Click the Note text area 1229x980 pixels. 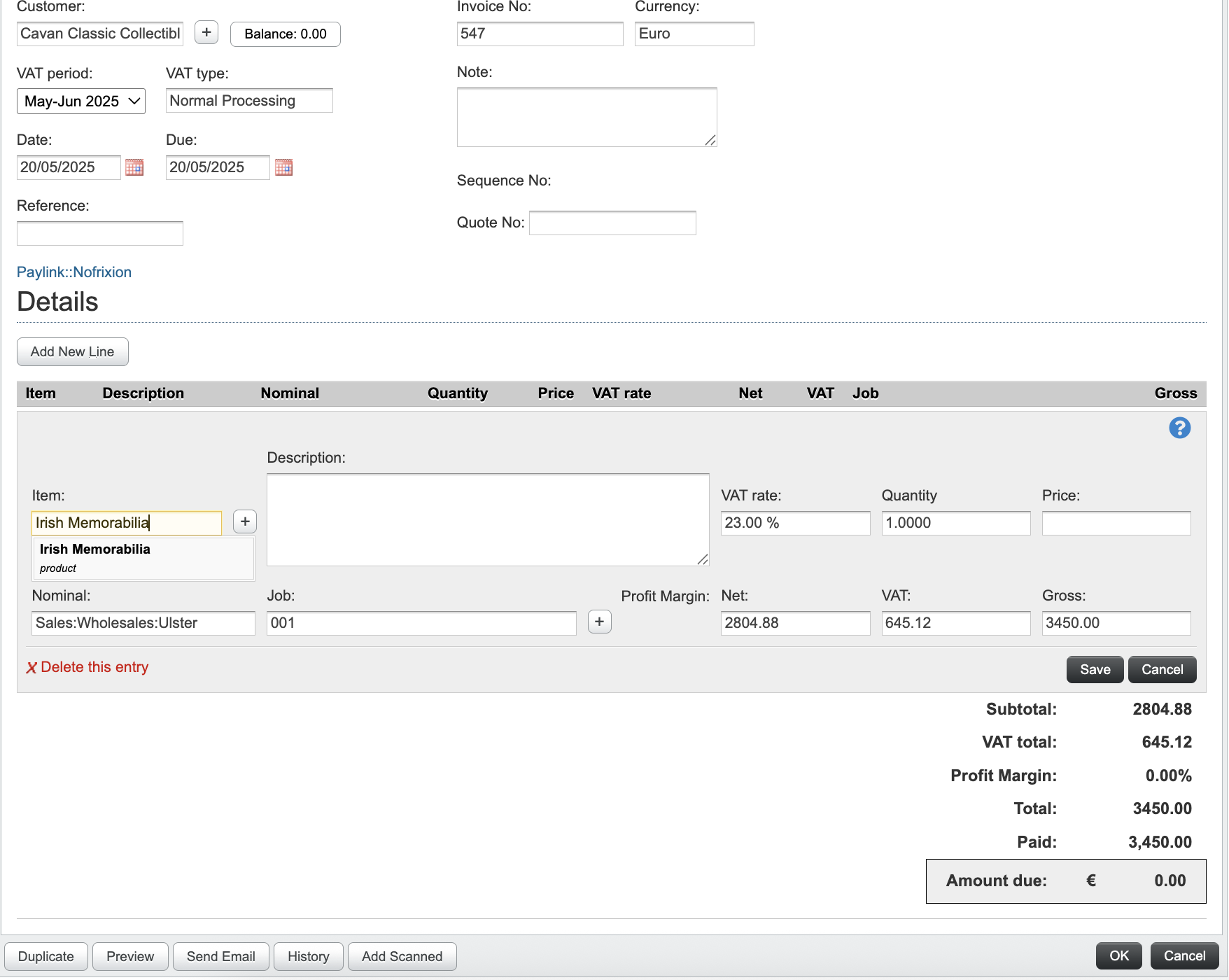587,117
